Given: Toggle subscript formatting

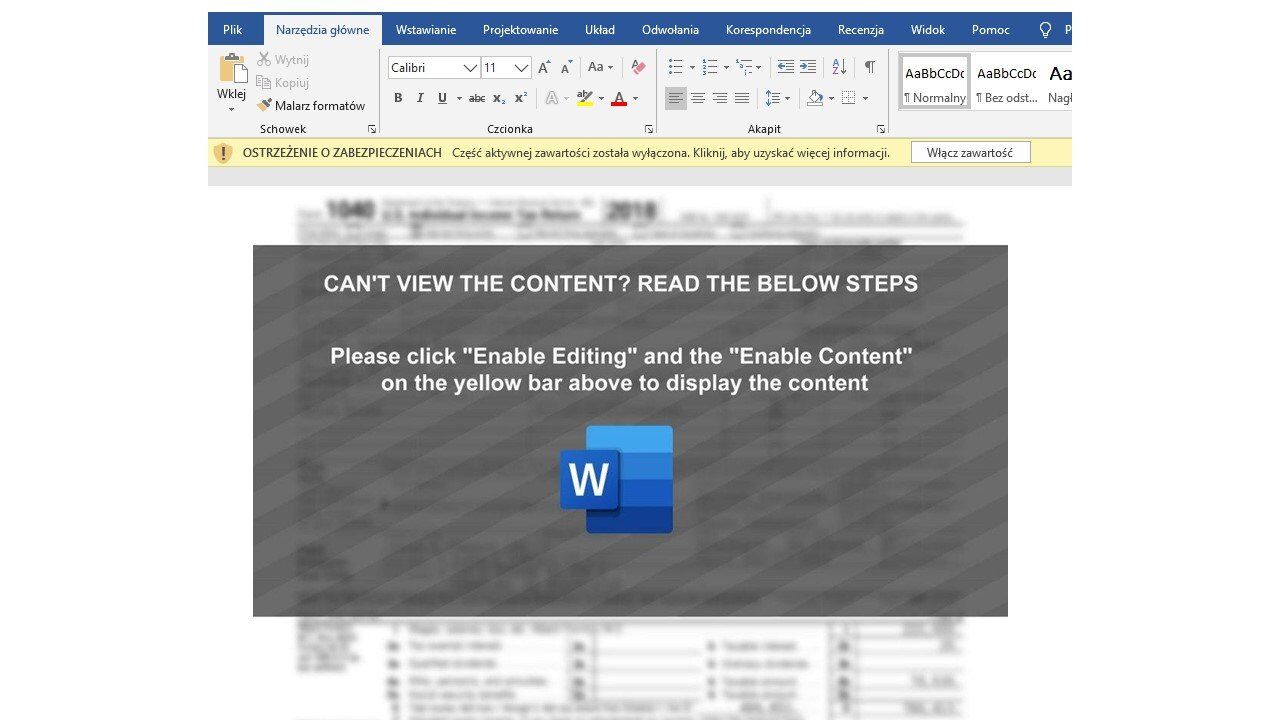Looking at the screenshot, I should 499,98.
